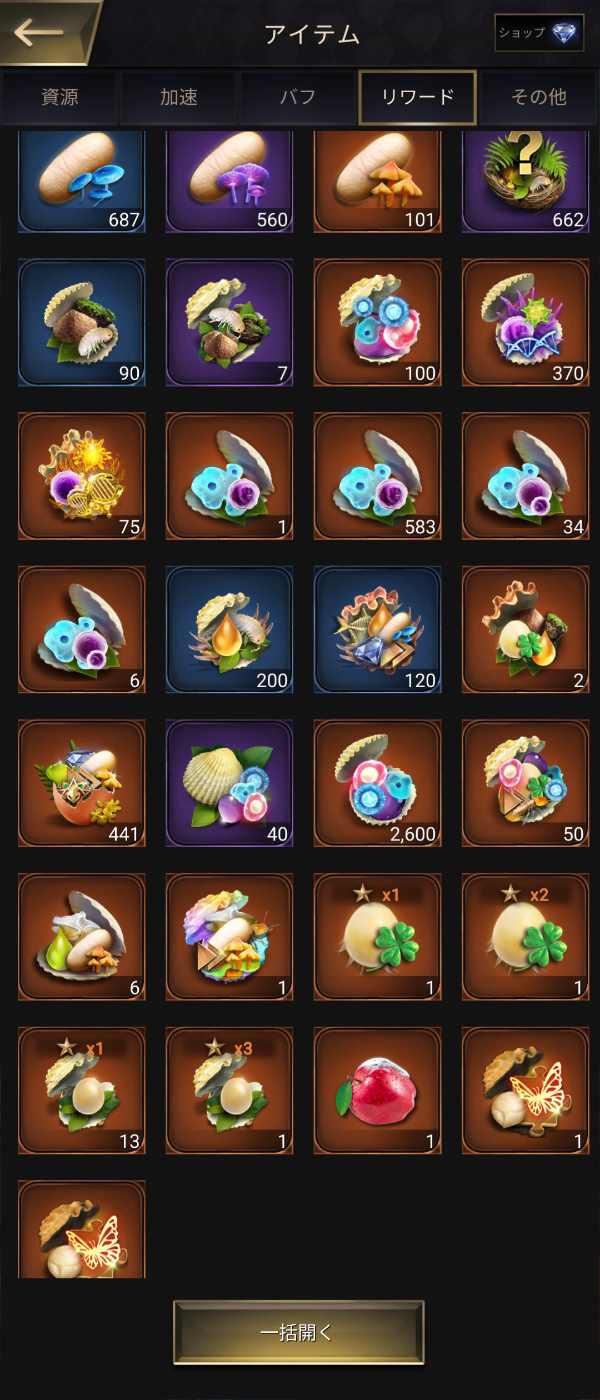Select the amber drop shell with 200
Viewport: 600px width, 1400px height.
coord(229,630)
